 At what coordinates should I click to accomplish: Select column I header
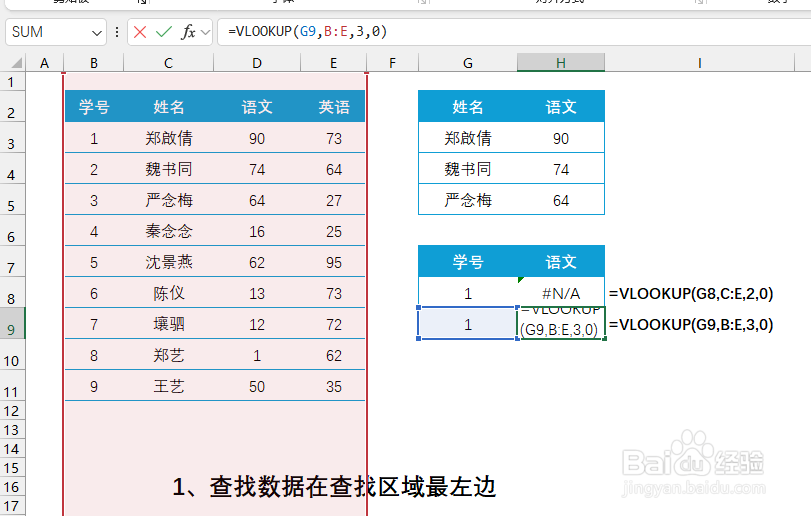tap(700, 63)
